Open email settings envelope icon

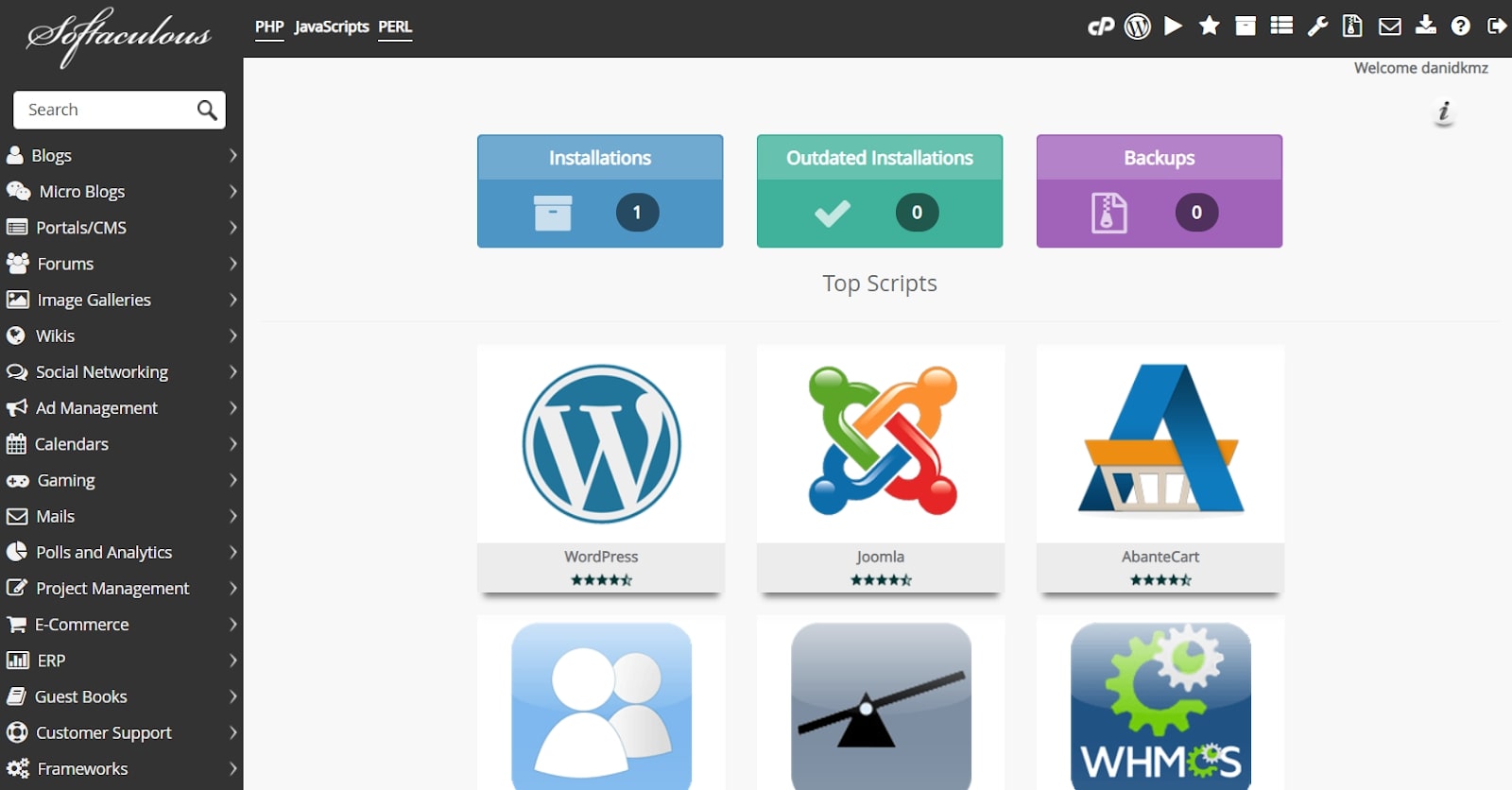pyautogui.click(x=1389, y=26)
